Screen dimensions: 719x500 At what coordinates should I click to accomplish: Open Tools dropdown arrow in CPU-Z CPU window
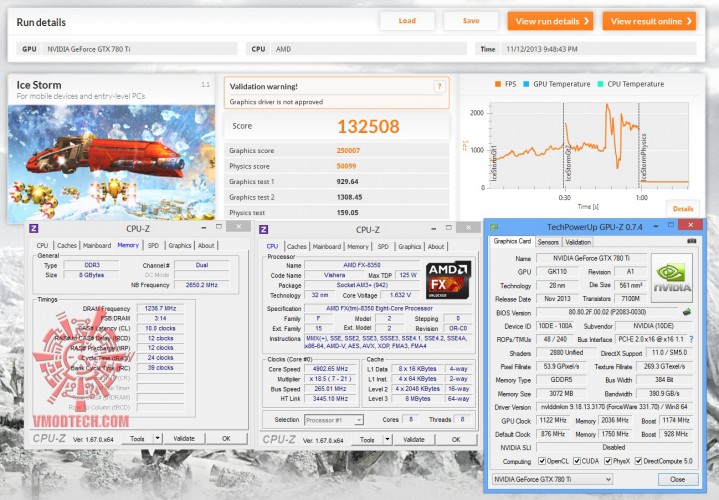click(387, 439)
